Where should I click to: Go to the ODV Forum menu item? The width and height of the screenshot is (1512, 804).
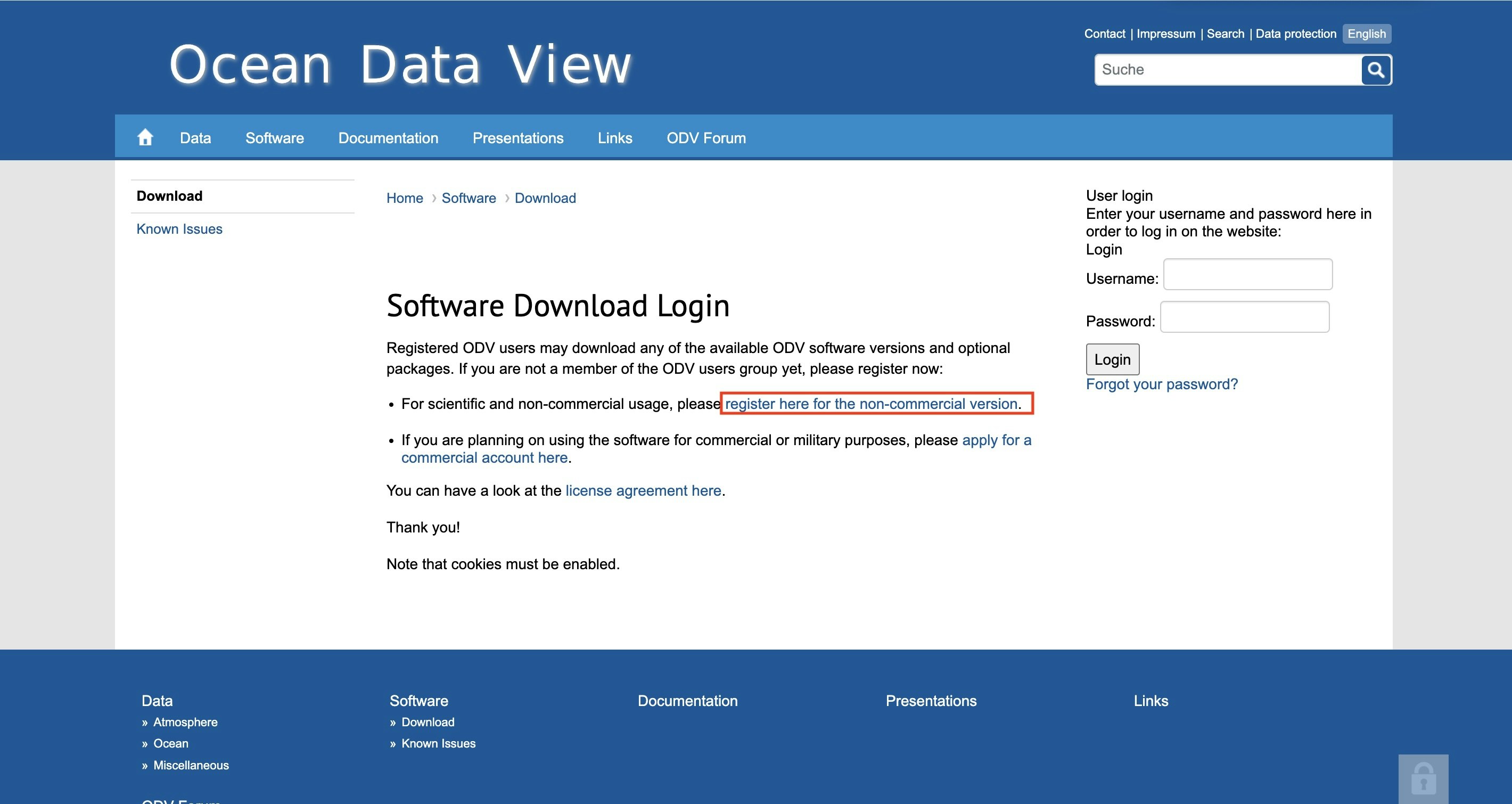coord(705,138)
